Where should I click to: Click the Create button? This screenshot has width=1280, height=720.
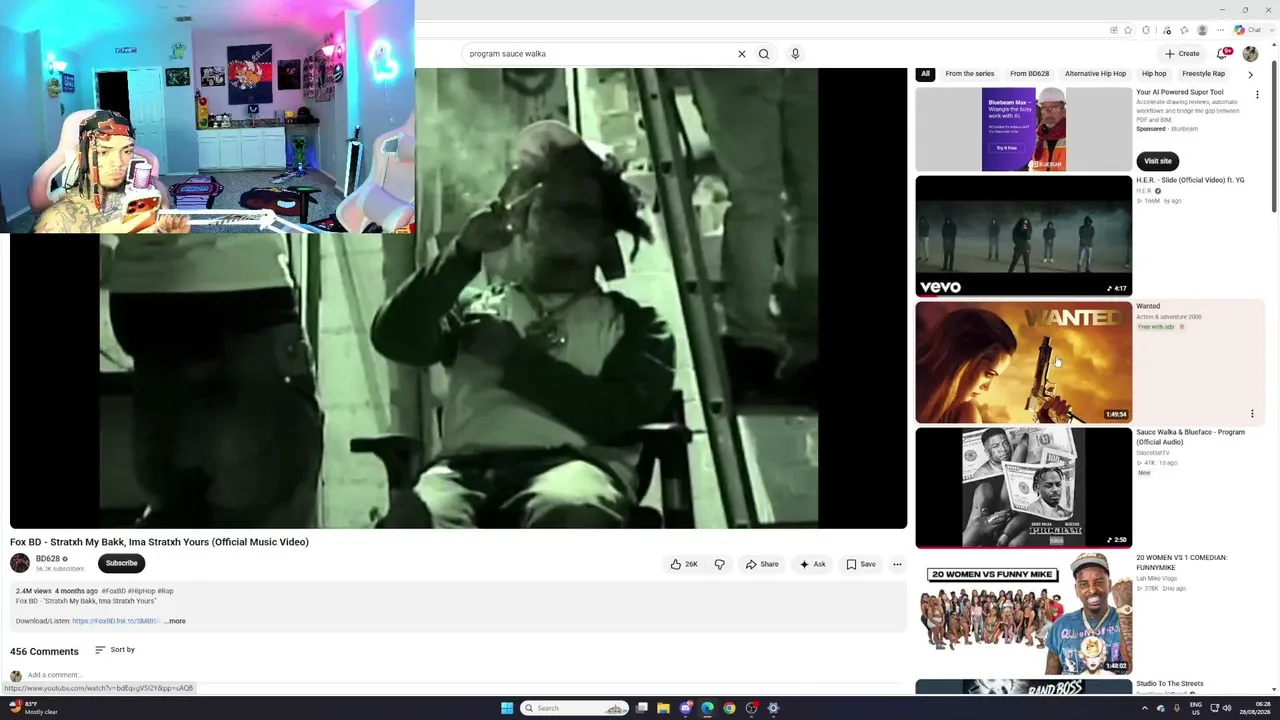coord(1182,54)
